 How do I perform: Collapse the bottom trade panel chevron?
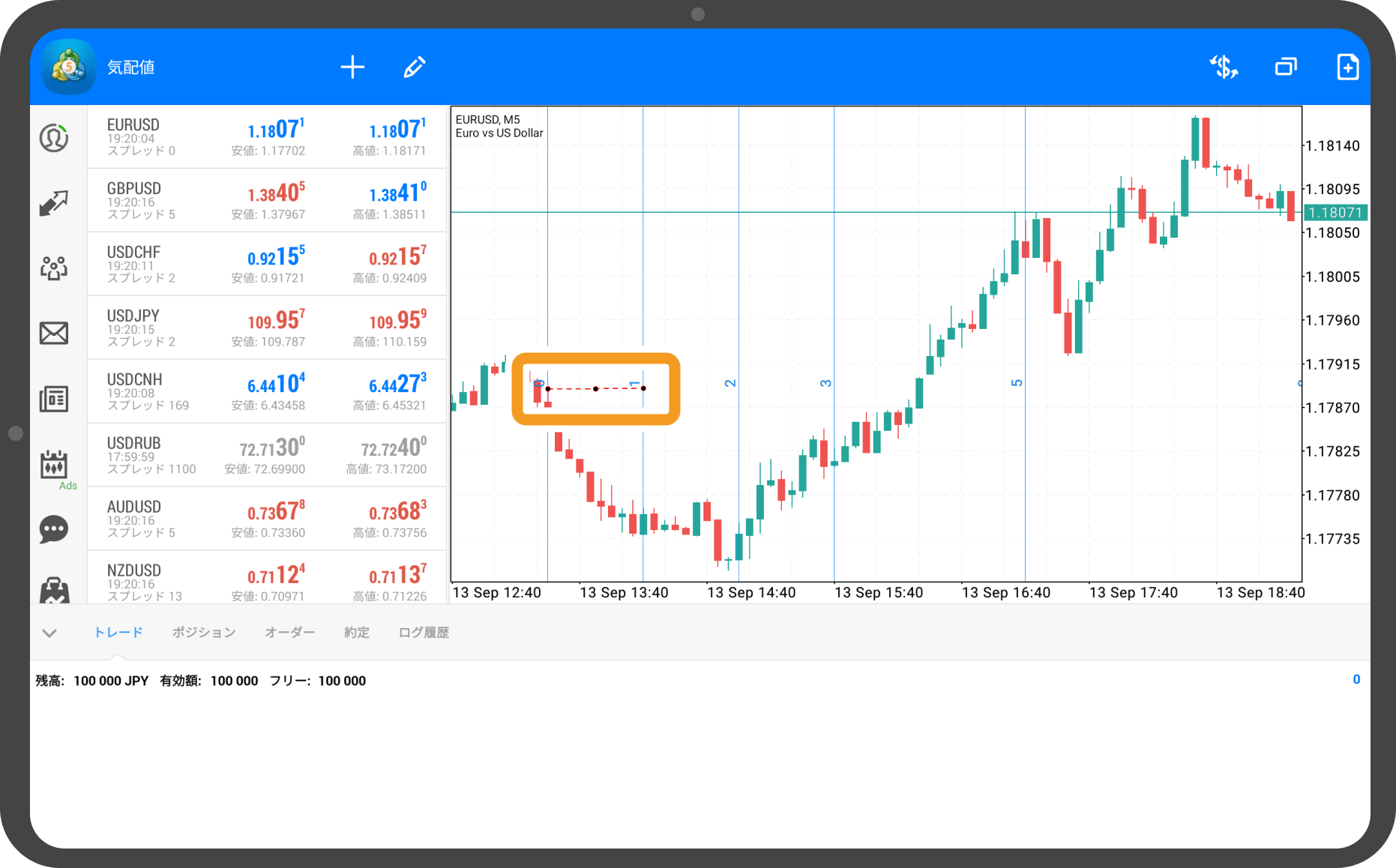49,633
